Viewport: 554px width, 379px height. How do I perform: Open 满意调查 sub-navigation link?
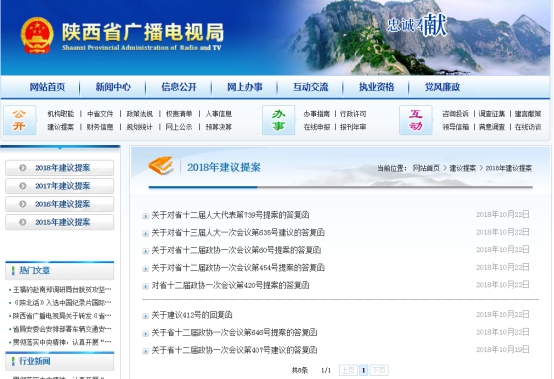[492, 127]
